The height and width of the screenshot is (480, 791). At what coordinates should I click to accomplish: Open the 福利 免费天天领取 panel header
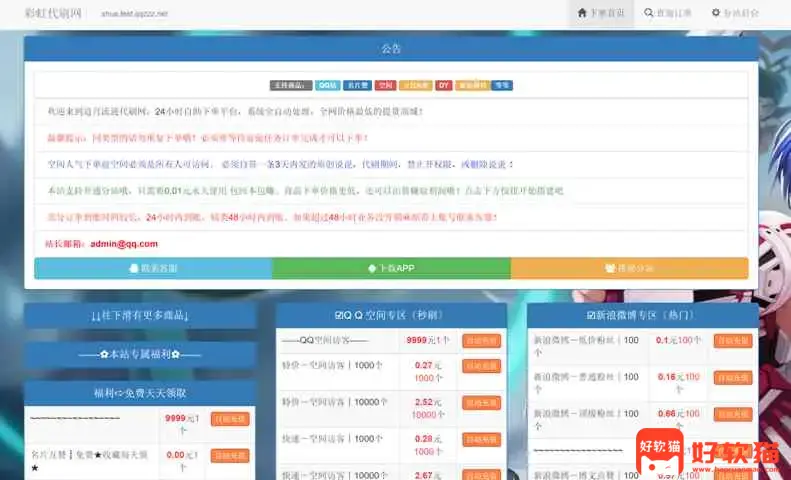click(x=140, y=393)
